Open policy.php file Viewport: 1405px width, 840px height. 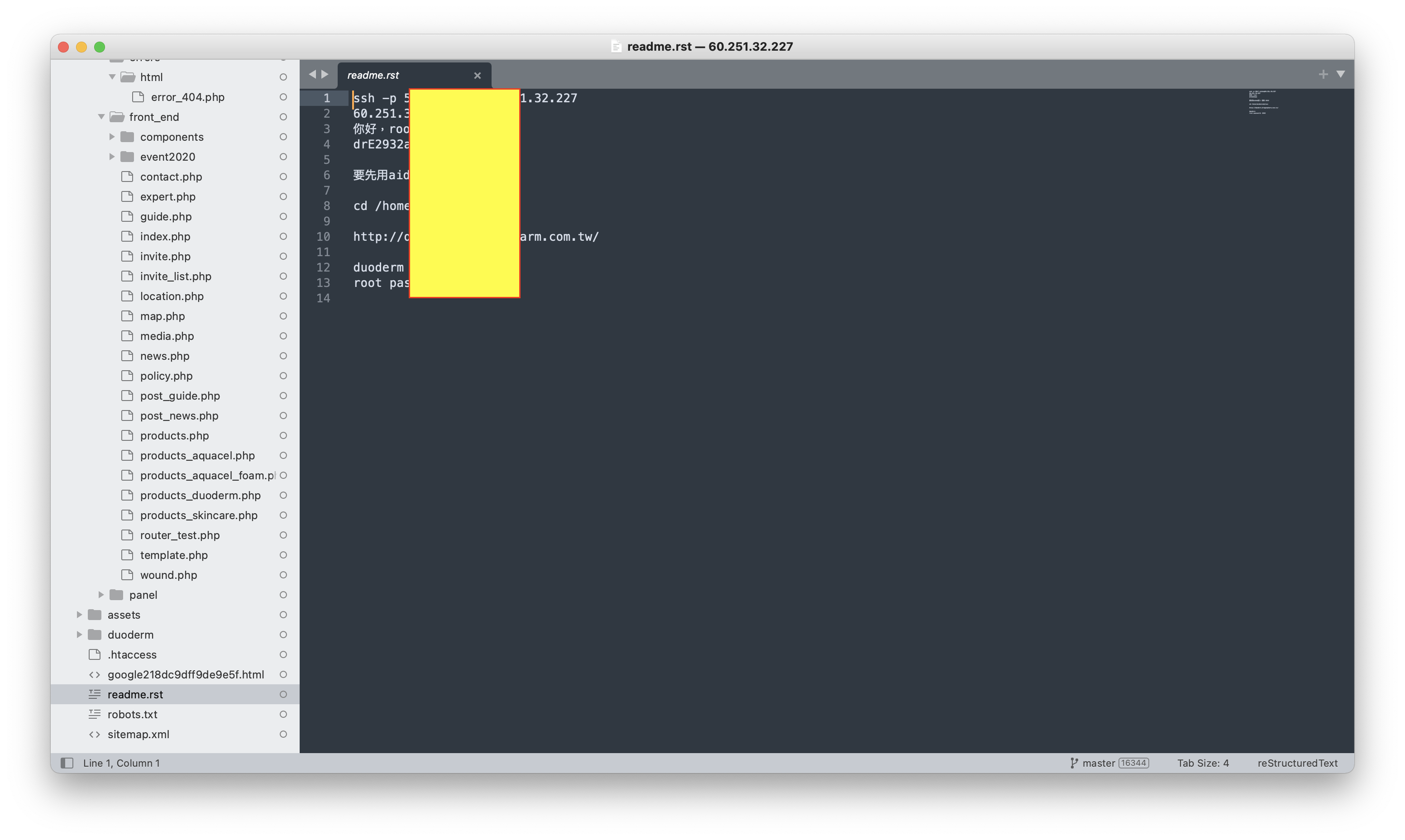pos(167,375)
